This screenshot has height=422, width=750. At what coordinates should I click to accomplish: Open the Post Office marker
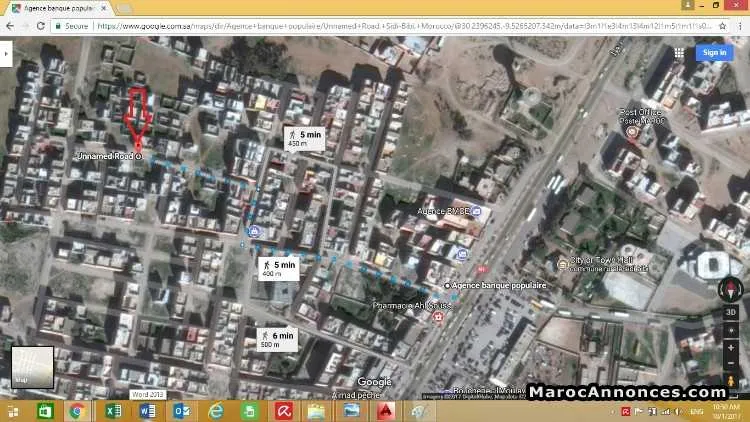(632, 131)
